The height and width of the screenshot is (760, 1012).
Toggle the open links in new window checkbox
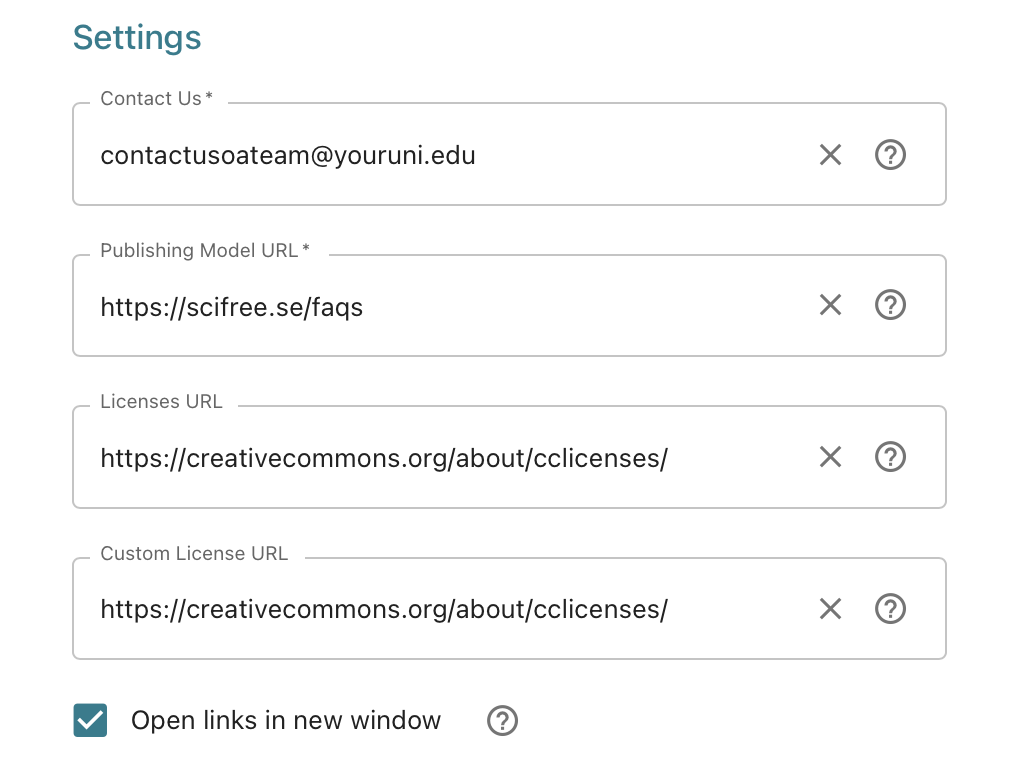[89, 720]
